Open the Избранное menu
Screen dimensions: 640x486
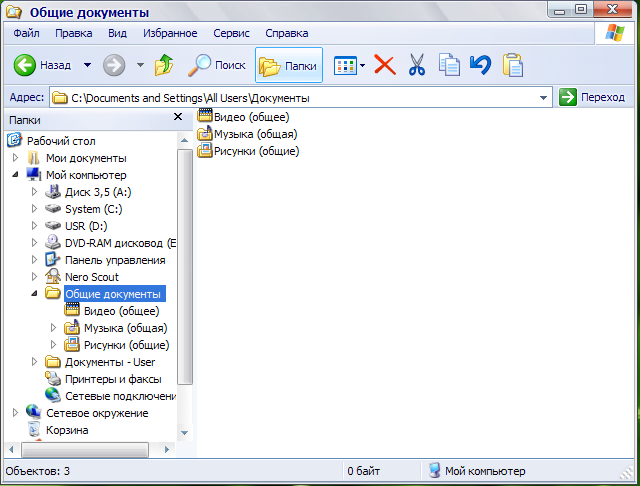click(x=170, y=33)
